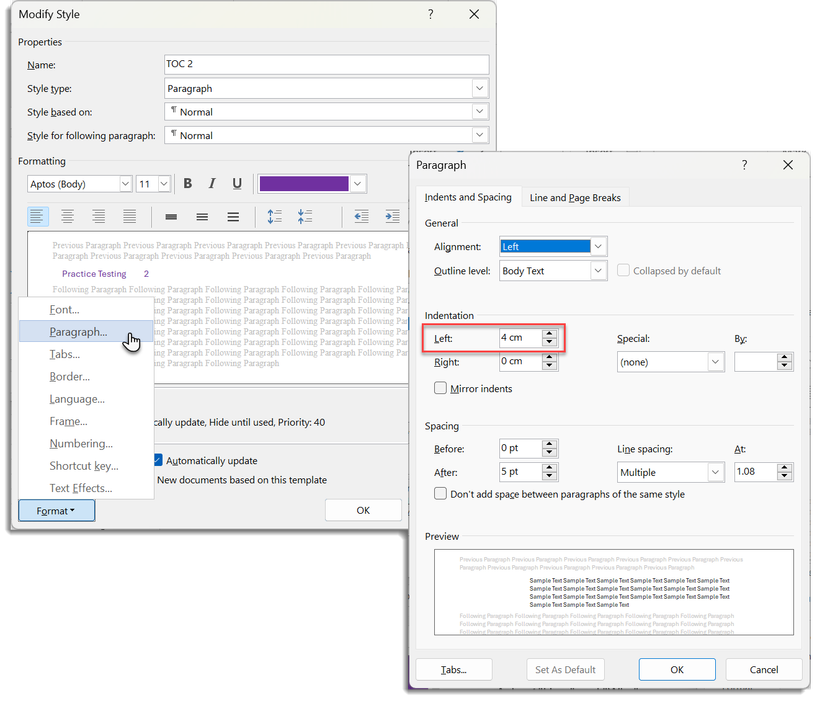This screenshot has width=825, height=708.
Task: Click Cancel in Paragraph dialog
Action: (x=763, y=669)
